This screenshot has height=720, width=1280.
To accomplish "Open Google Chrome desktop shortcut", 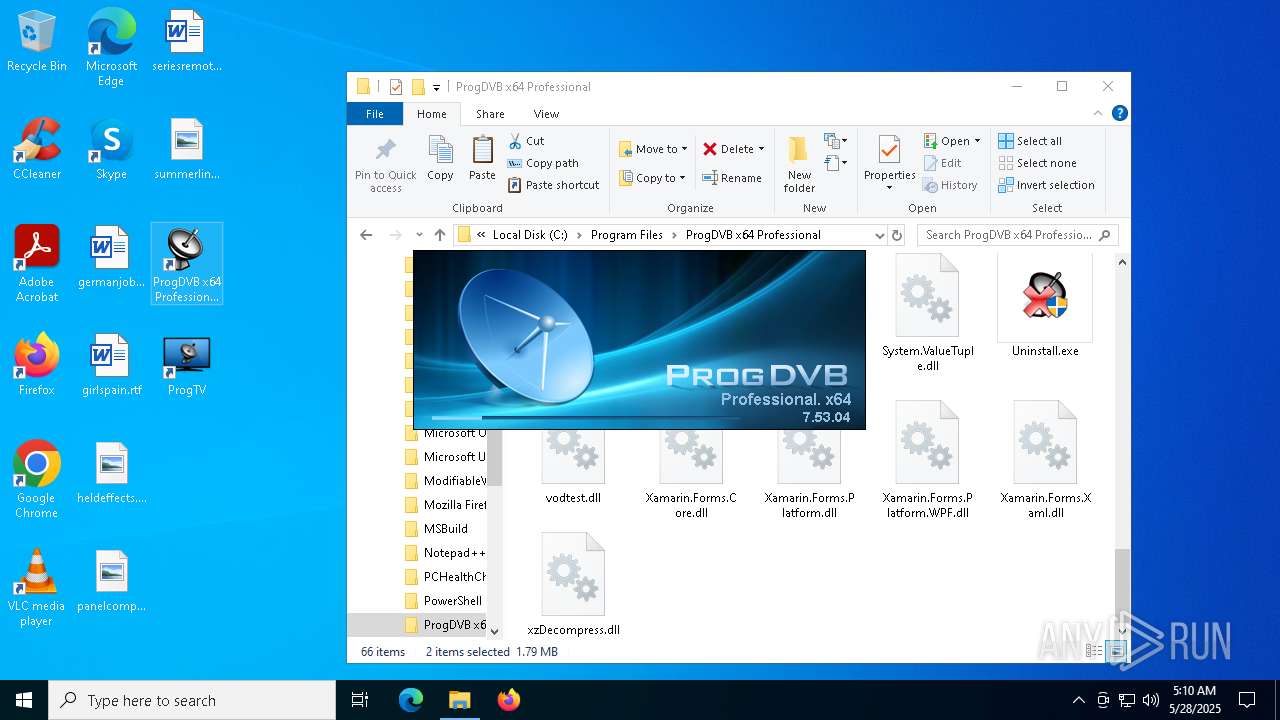I will coord(37,480).
